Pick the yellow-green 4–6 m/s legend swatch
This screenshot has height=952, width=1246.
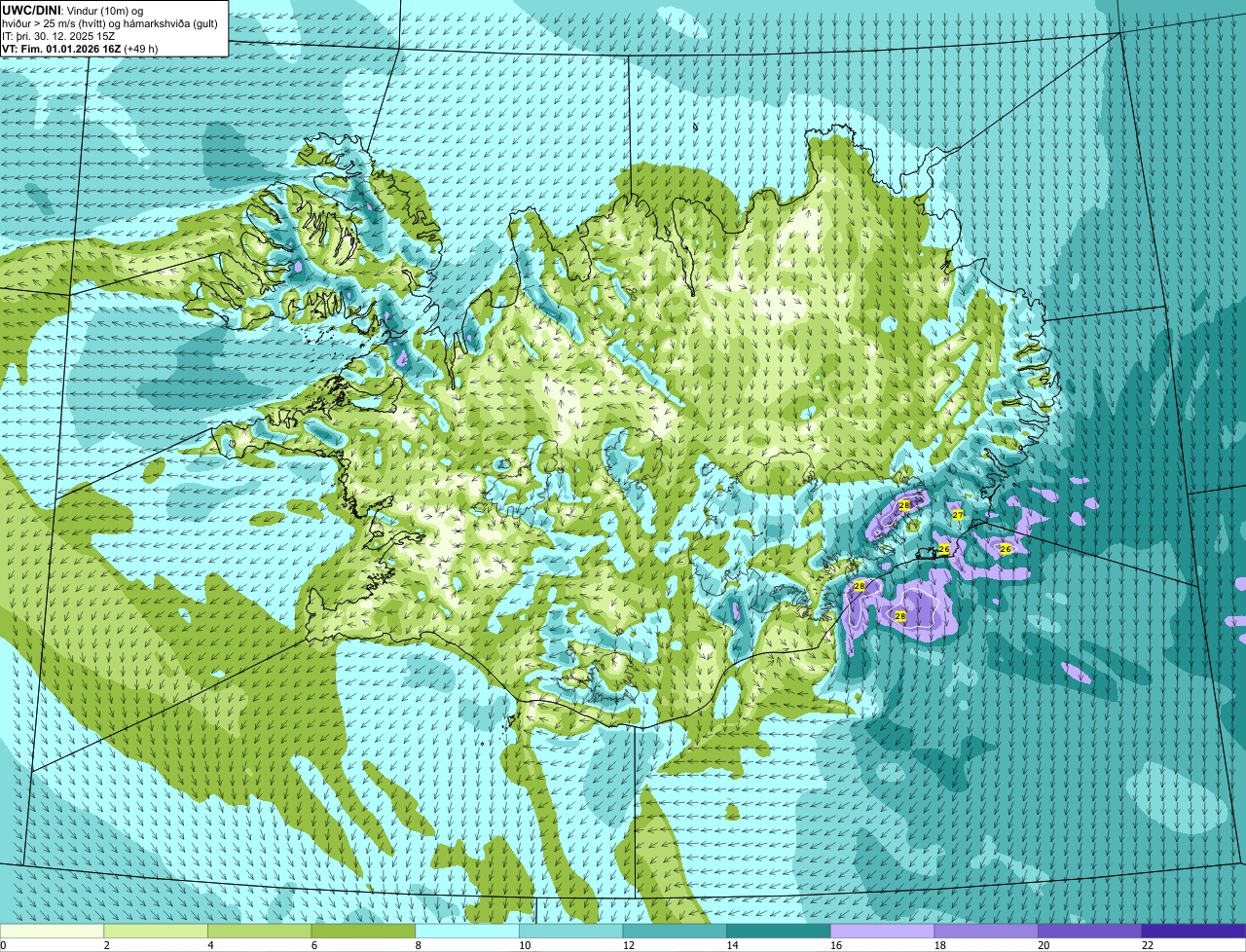[x=259, y=931]
